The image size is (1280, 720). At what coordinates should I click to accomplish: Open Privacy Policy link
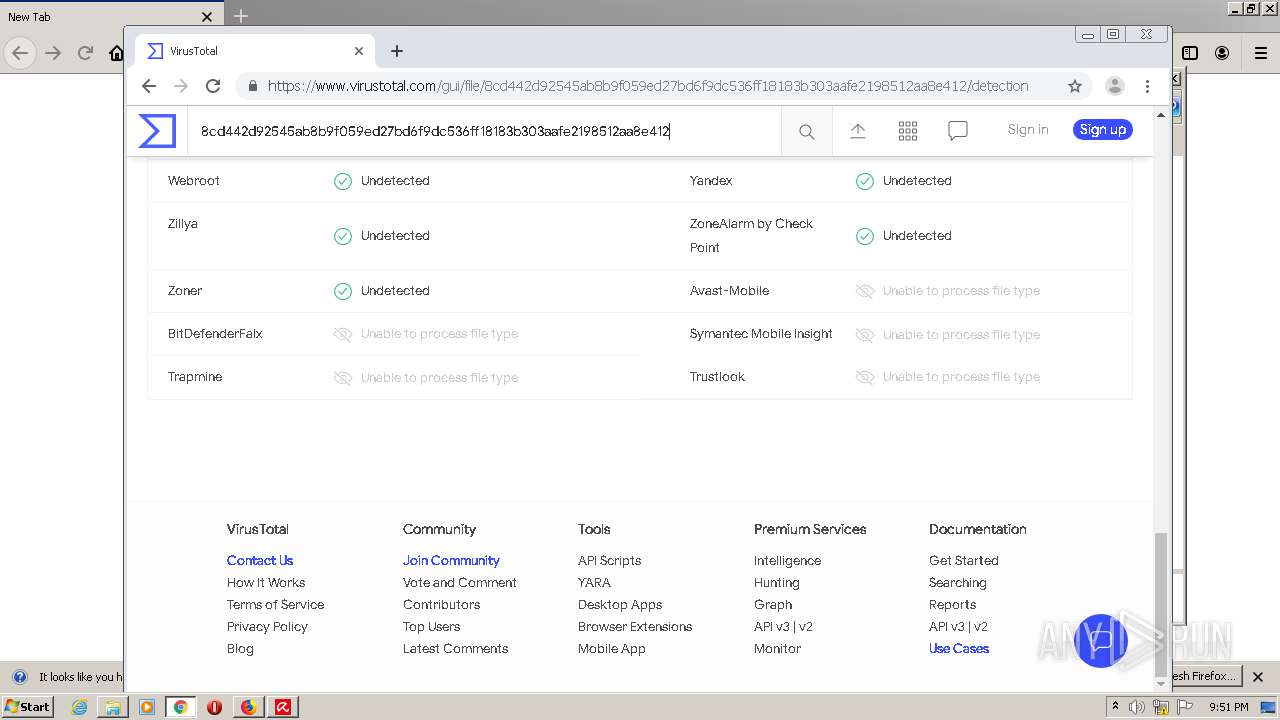(x=267, y=627)
